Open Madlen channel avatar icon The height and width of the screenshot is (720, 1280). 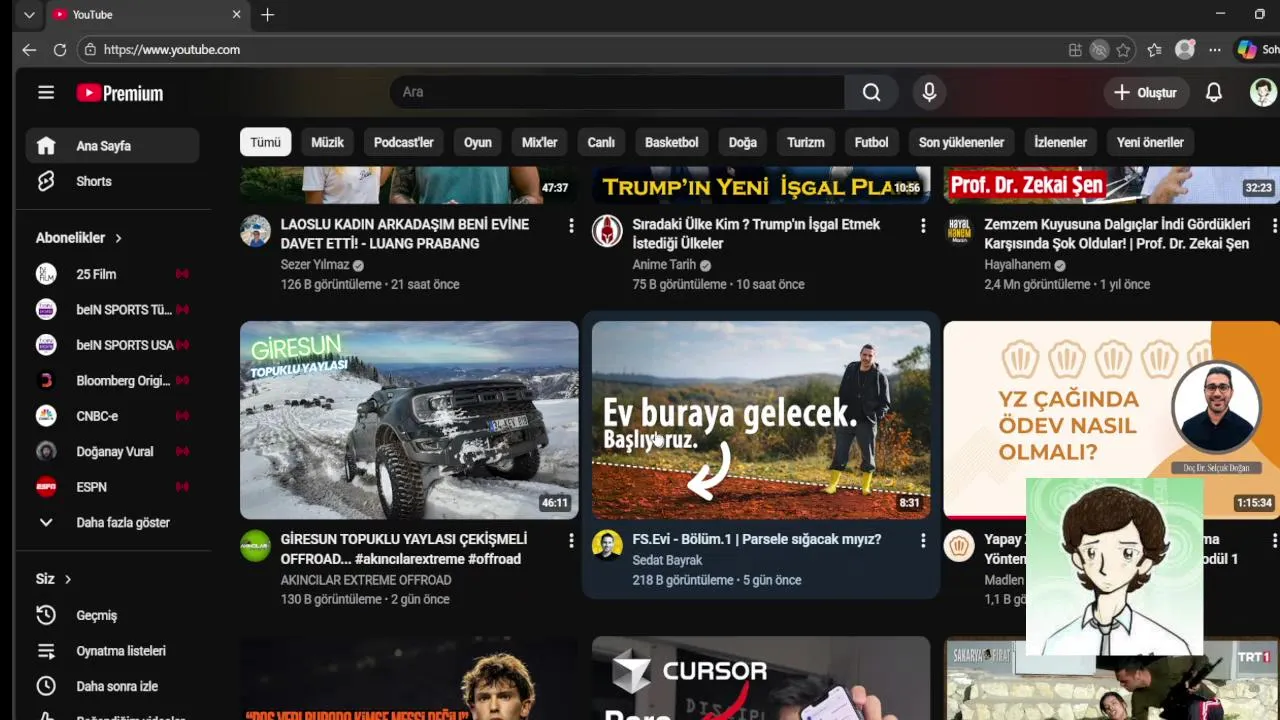click(x=959, y=546)
